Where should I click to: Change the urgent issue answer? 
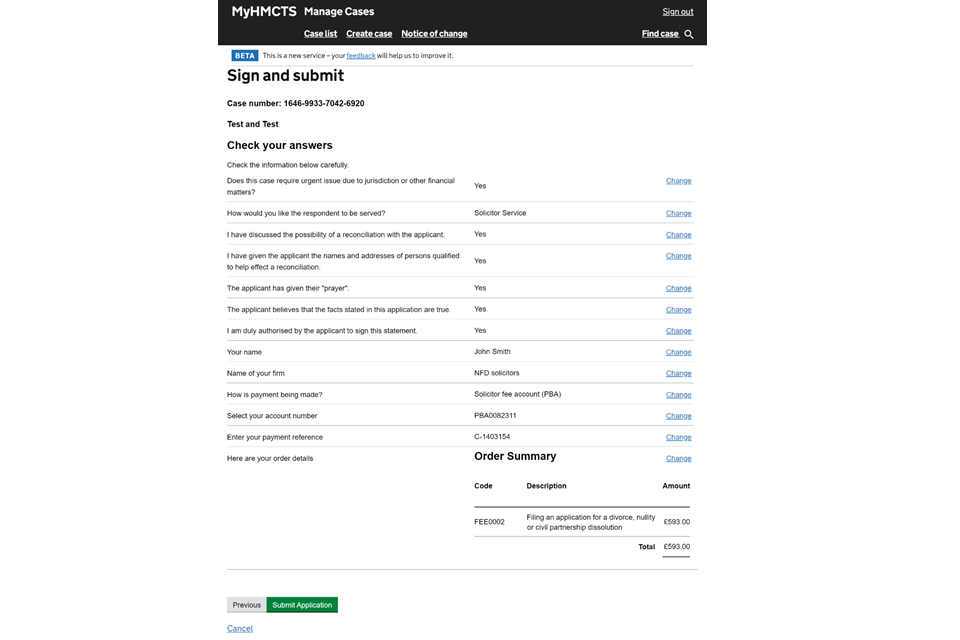(x=678, y=181)
